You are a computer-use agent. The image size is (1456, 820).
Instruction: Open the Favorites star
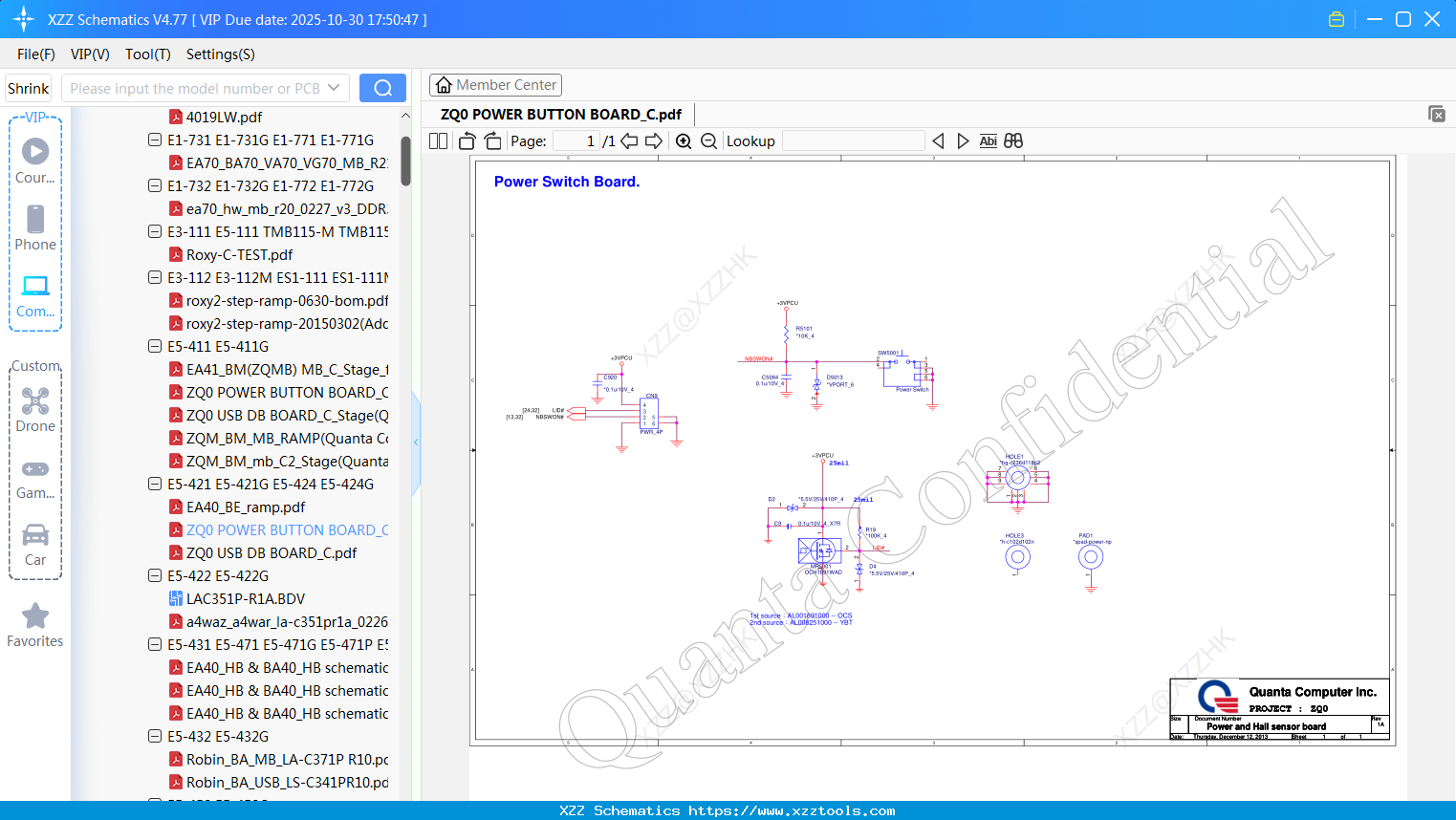35,625
